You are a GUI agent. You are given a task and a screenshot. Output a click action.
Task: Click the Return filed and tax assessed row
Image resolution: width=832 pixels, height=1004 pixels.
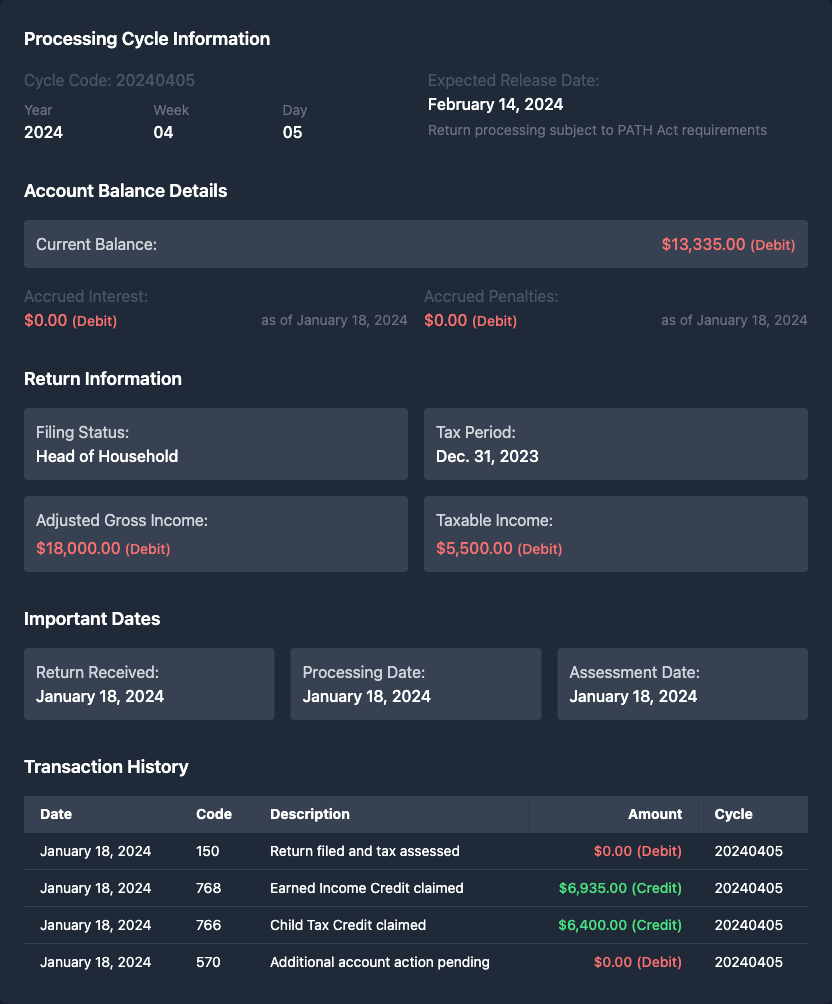[415, 851]
